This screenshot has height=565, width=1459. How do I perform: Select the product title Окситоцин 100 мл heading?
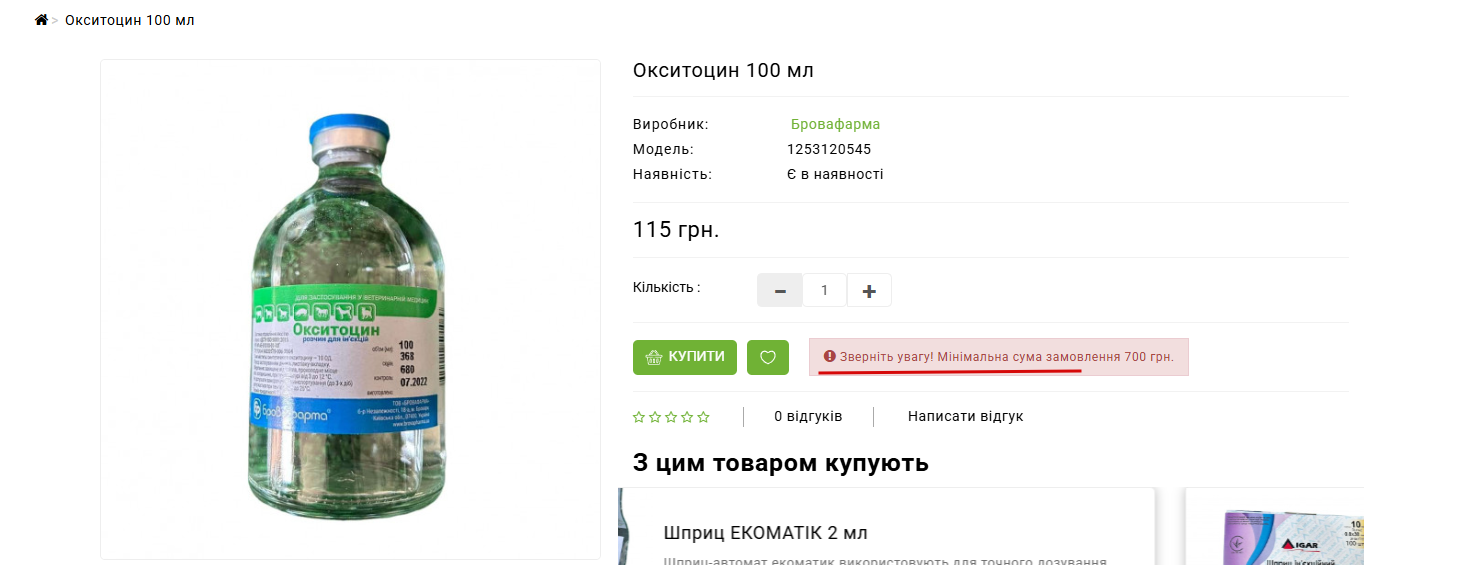coord(724,71)
